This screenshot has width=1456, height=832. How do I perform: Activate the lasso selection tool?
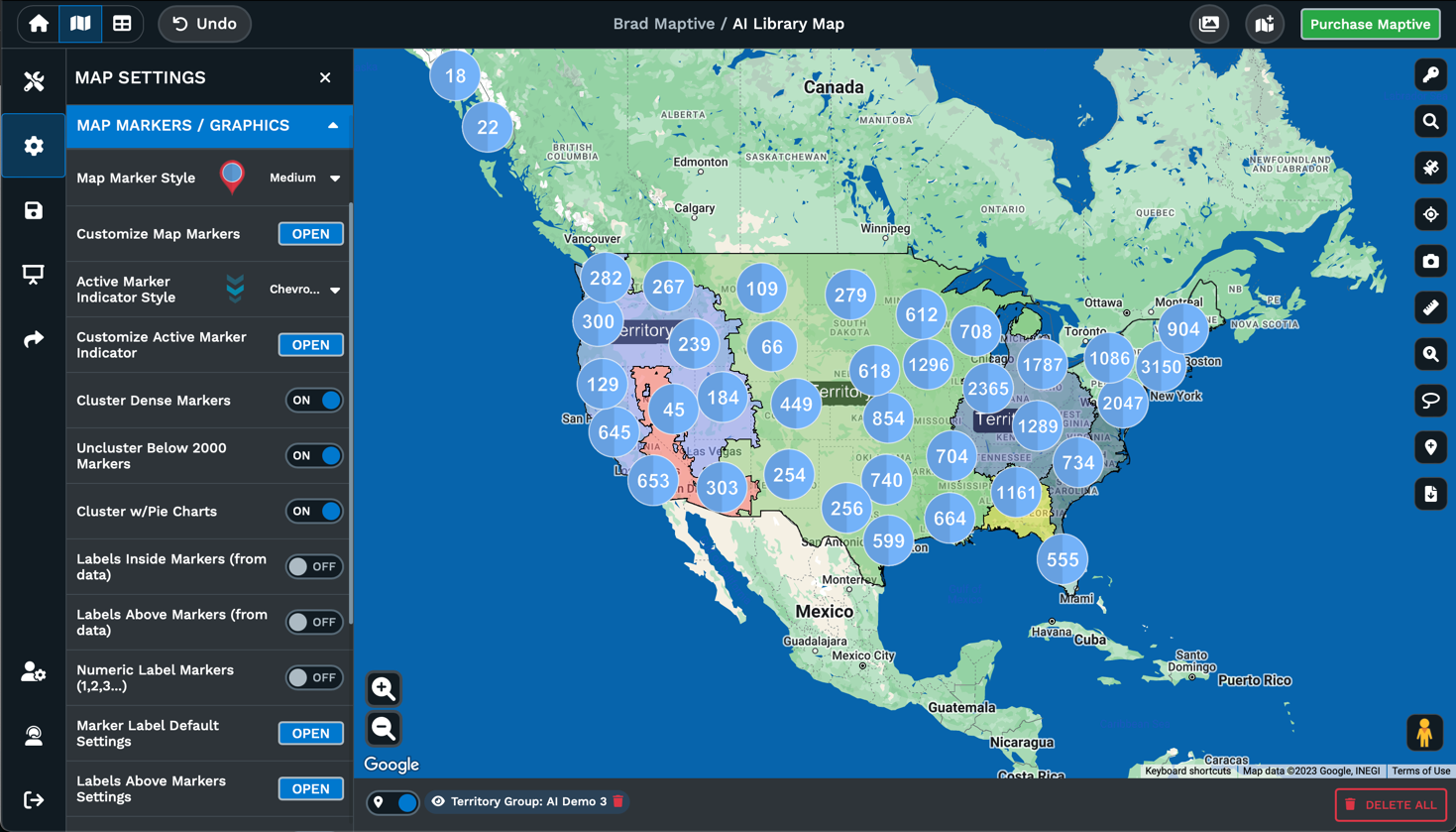[x=1430, y=401]
